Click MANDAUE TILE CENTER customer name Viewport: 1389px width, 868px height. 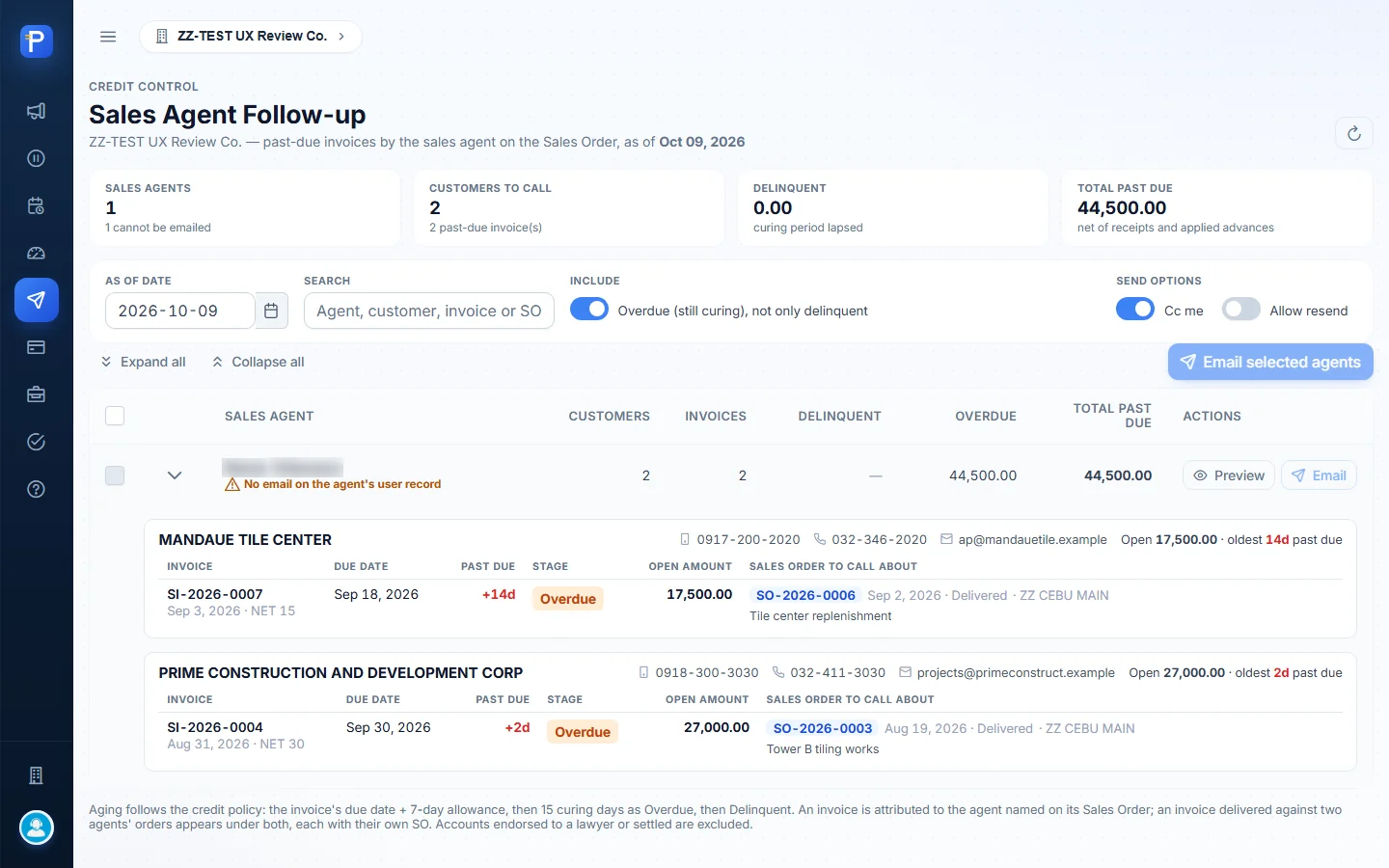245,540
